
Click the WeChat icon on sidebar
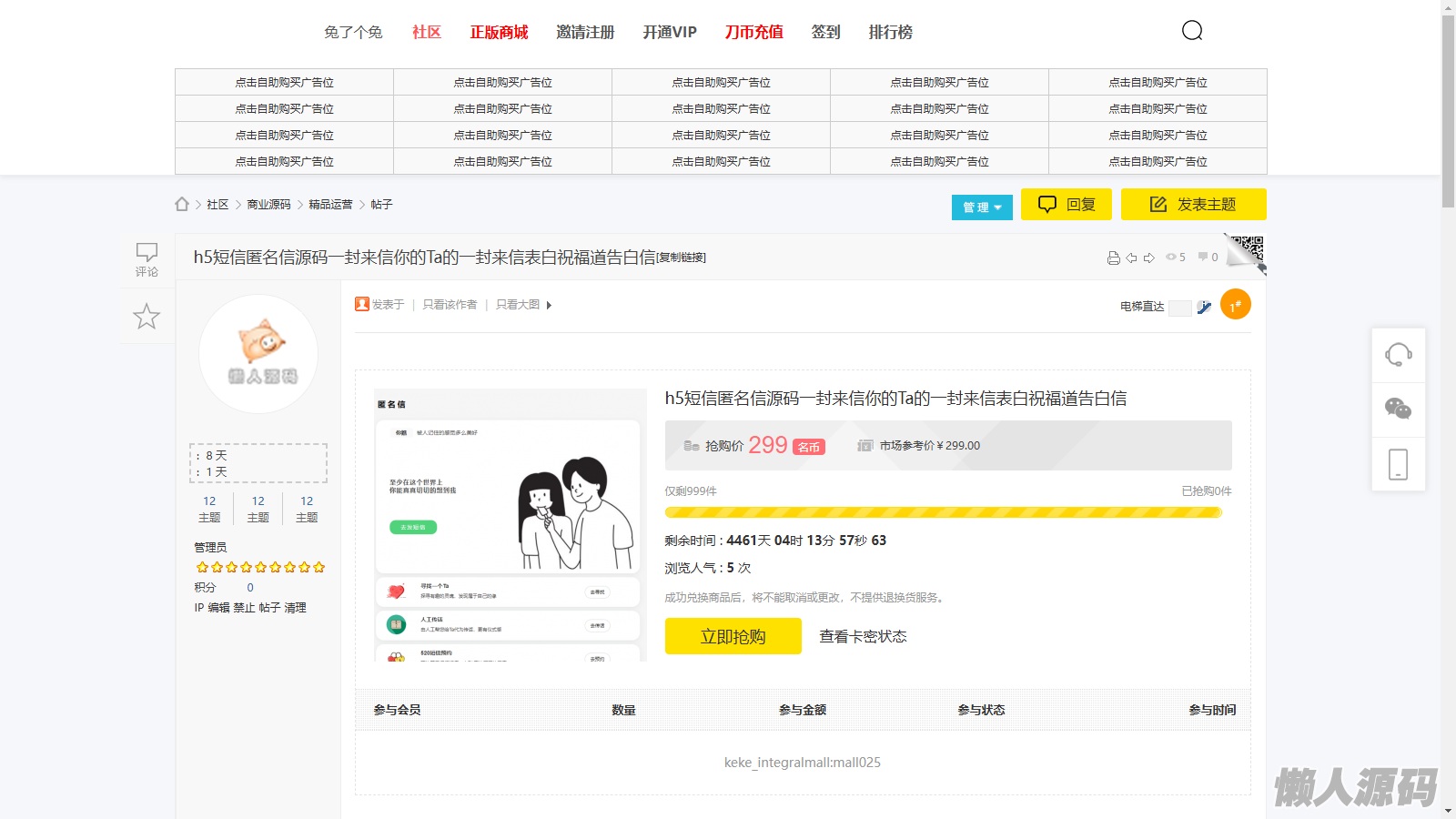(1398, 409)
